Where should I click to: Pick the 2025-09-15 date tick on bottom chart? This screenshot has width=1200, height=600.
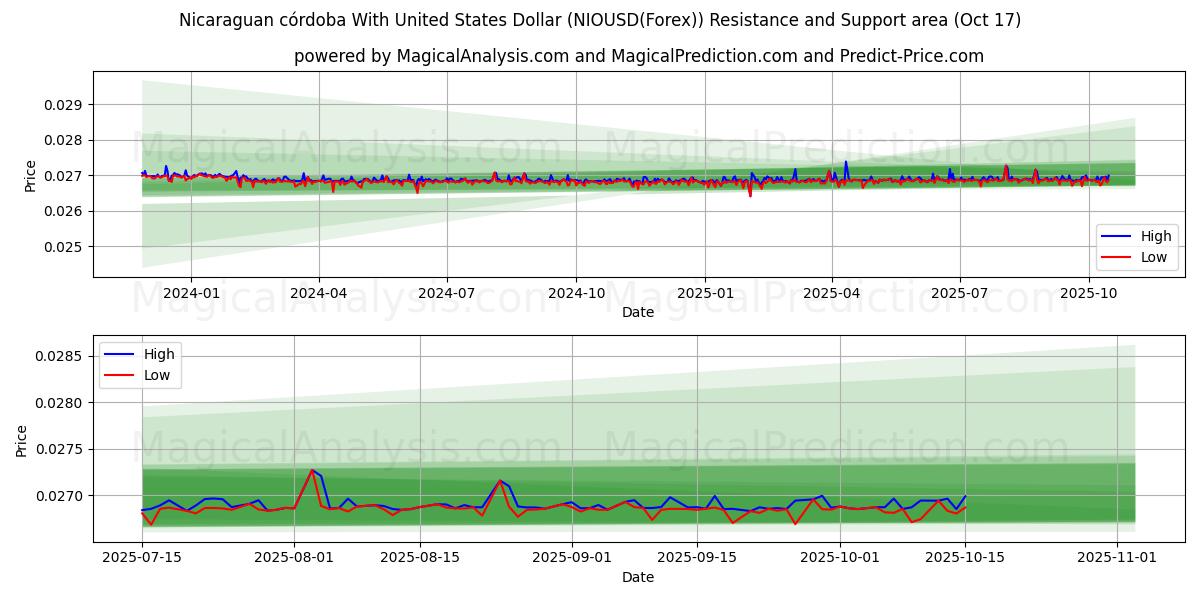click(706, 558)
